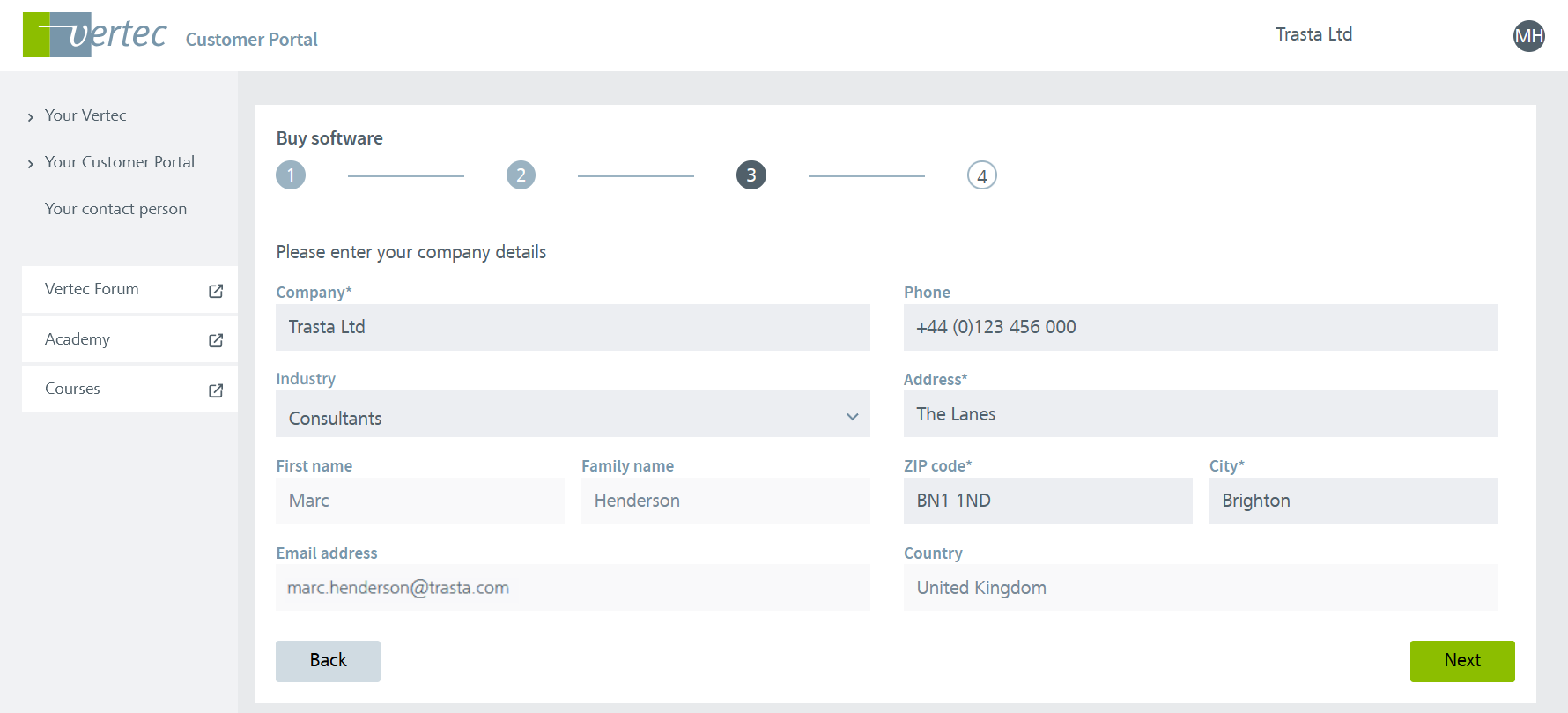Focus the Phone number field

(1200, 328)
